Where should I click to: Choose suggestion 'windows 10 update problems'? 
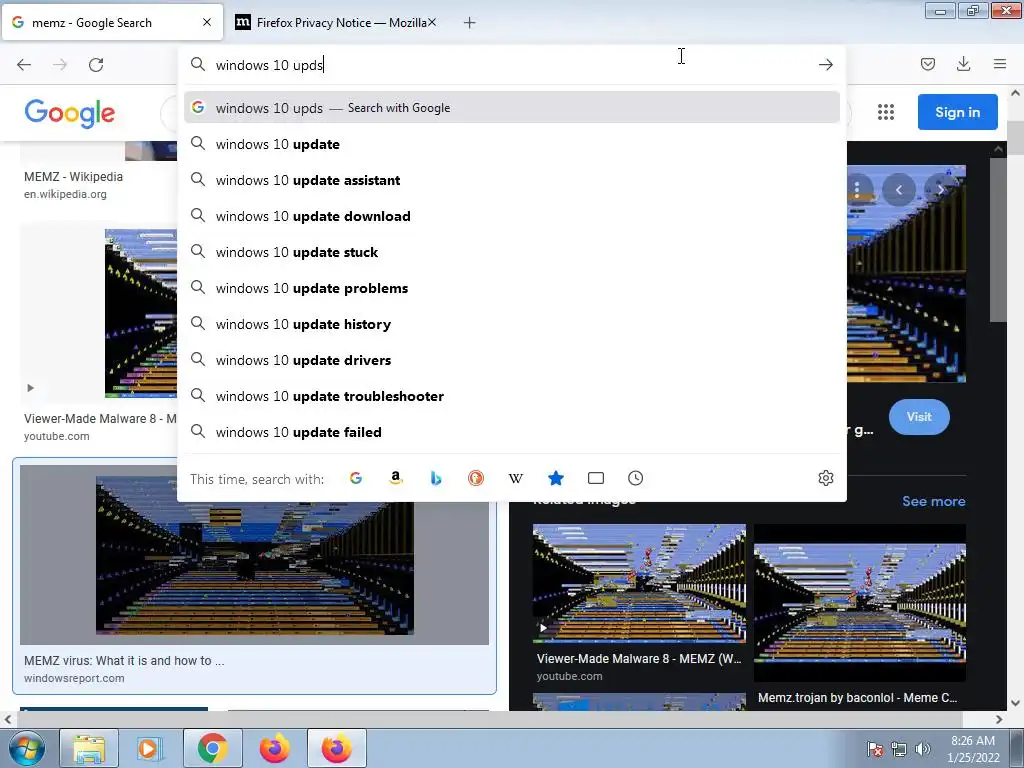coord(512,288)
